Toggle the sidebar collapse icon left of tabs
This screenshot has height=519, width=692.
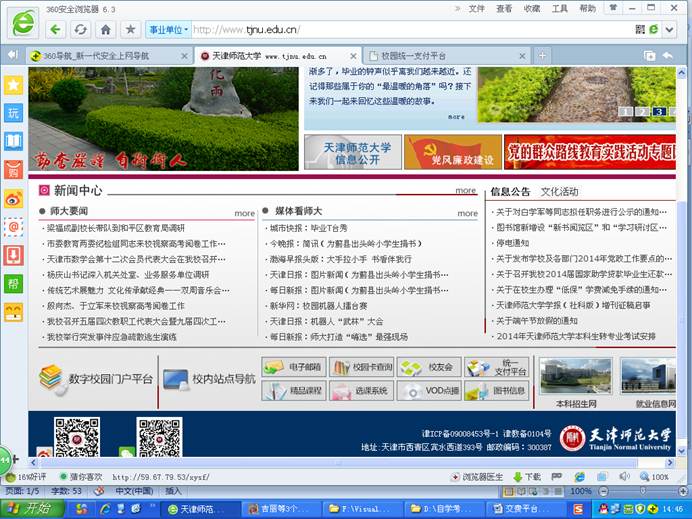click(x=13, y=55)
